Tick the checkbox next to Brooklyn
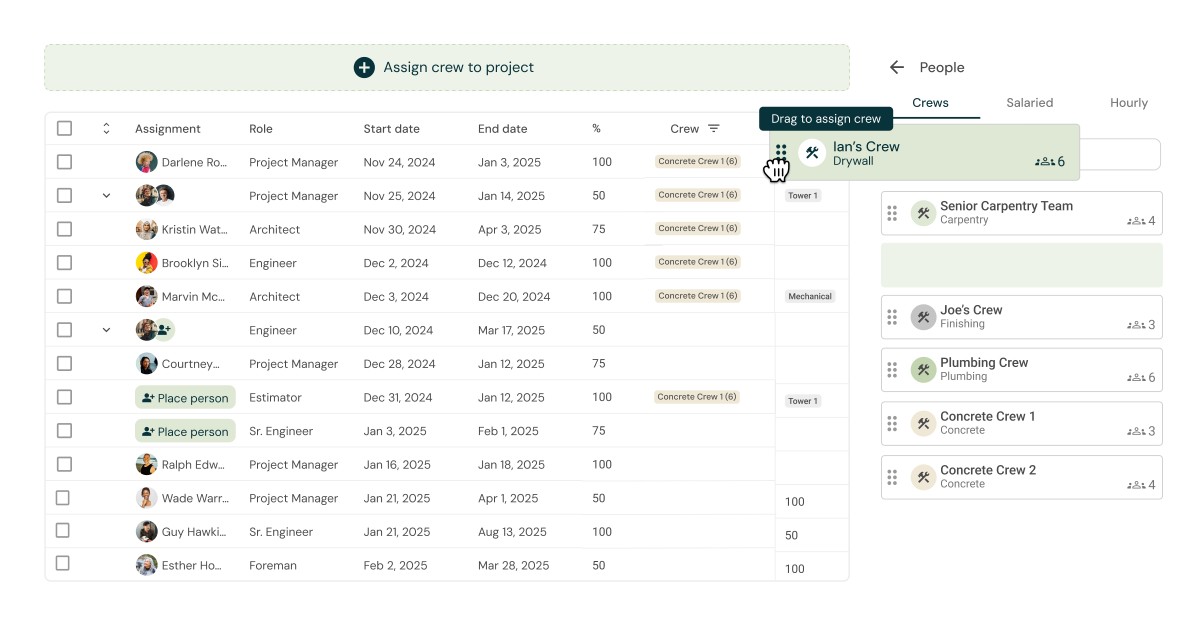 tap(64, 263)
